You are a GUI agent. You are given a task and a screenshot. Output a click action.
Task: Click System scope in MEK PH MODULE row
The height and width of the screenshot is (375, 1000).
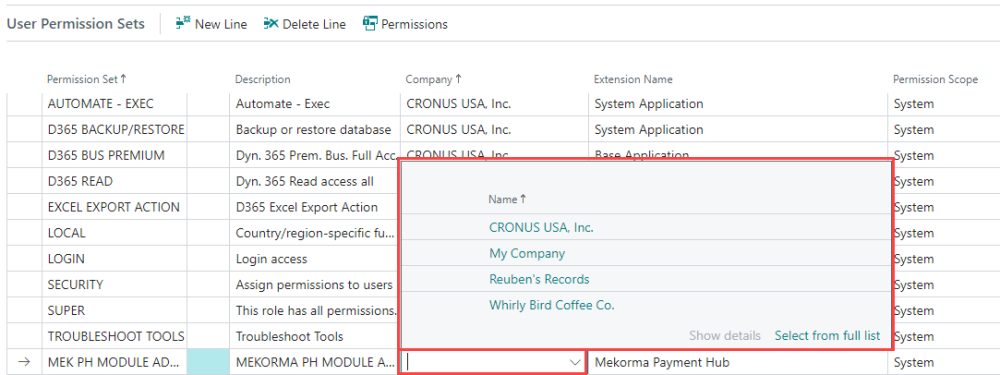point(913,362)
